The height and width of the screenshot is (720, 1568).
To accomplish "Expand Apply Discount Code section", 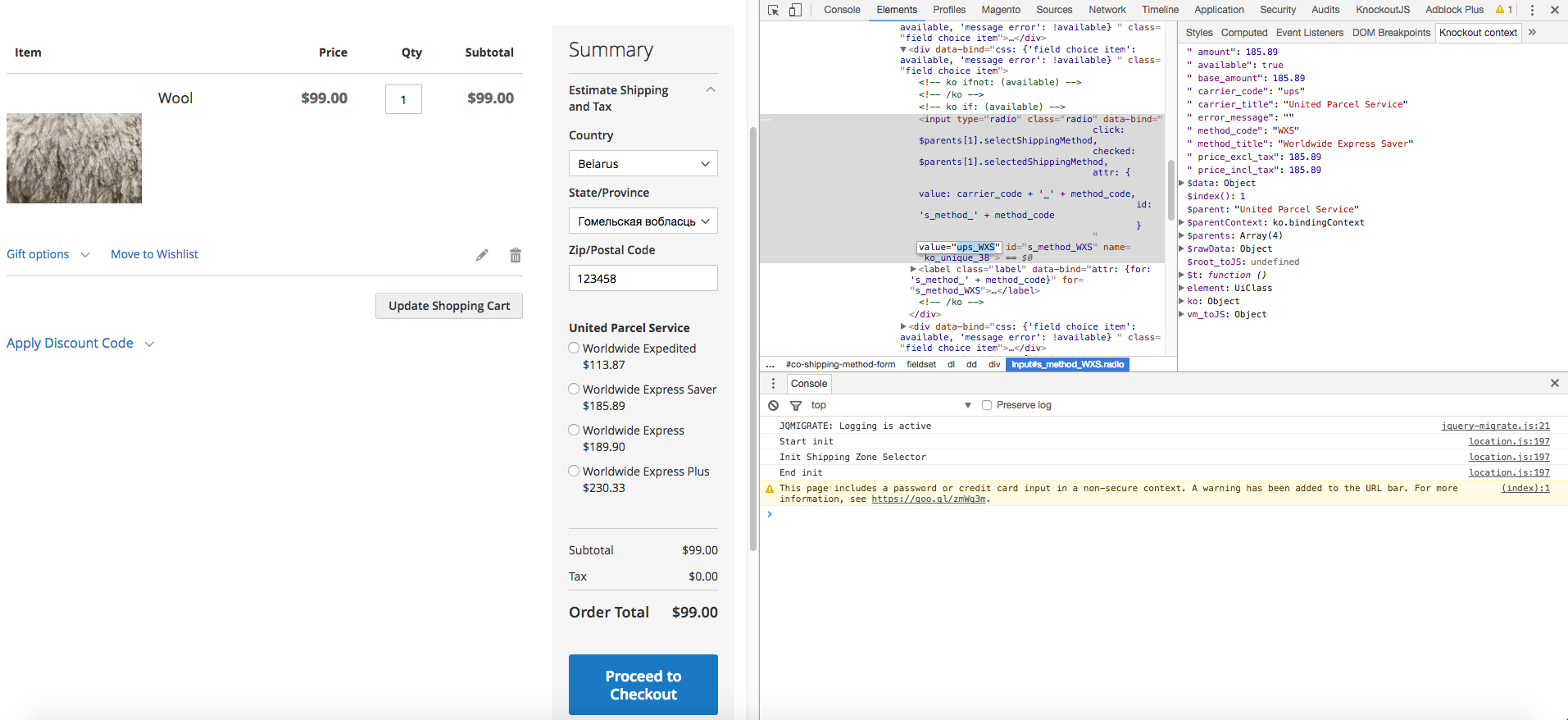I will pos(80,343).
